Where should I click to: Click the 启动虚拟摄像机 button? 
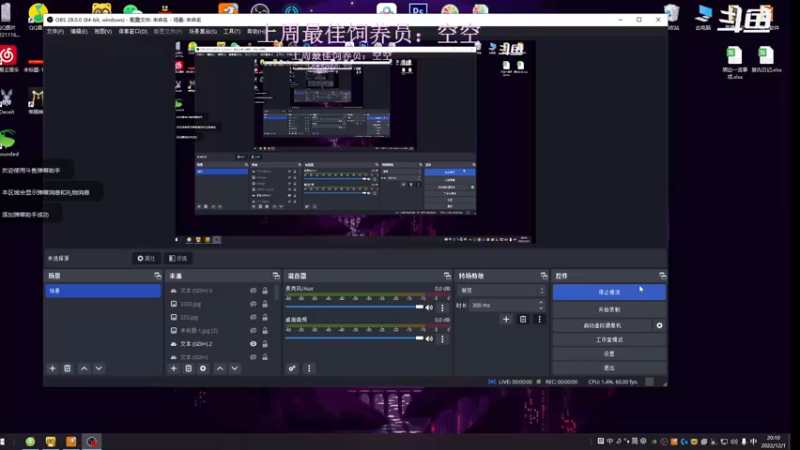click(602, 326)
